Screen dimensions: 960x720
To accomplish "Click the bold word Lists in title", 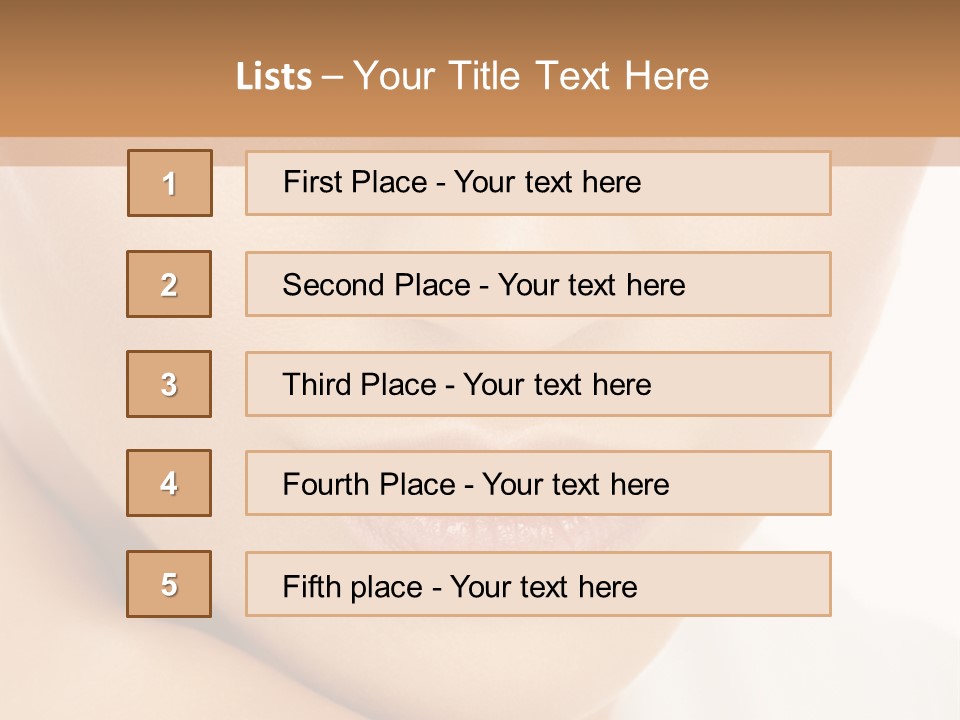I will click(274, 77).
